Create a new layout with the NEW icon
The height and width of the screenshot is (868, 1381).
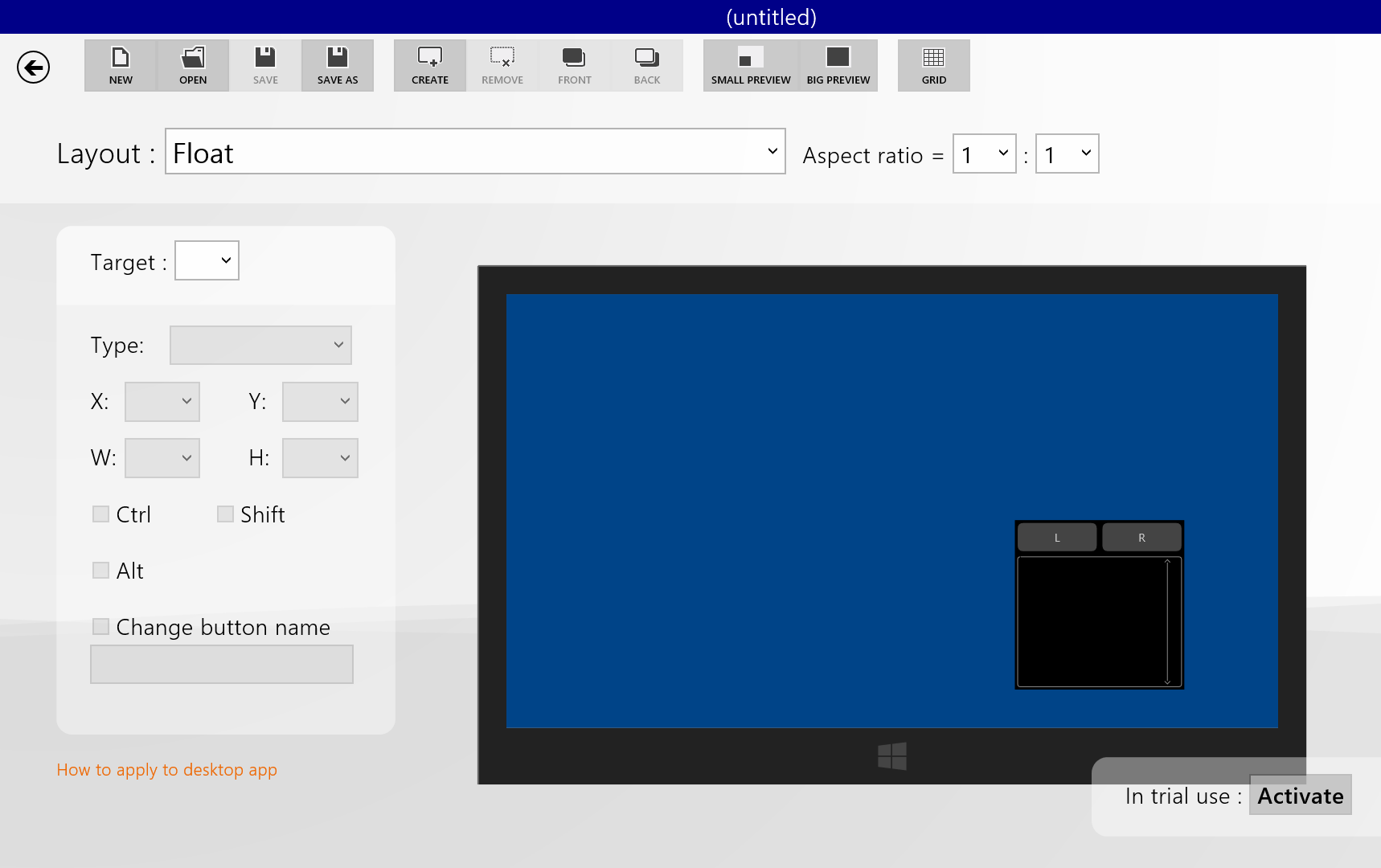pos(121,65)
